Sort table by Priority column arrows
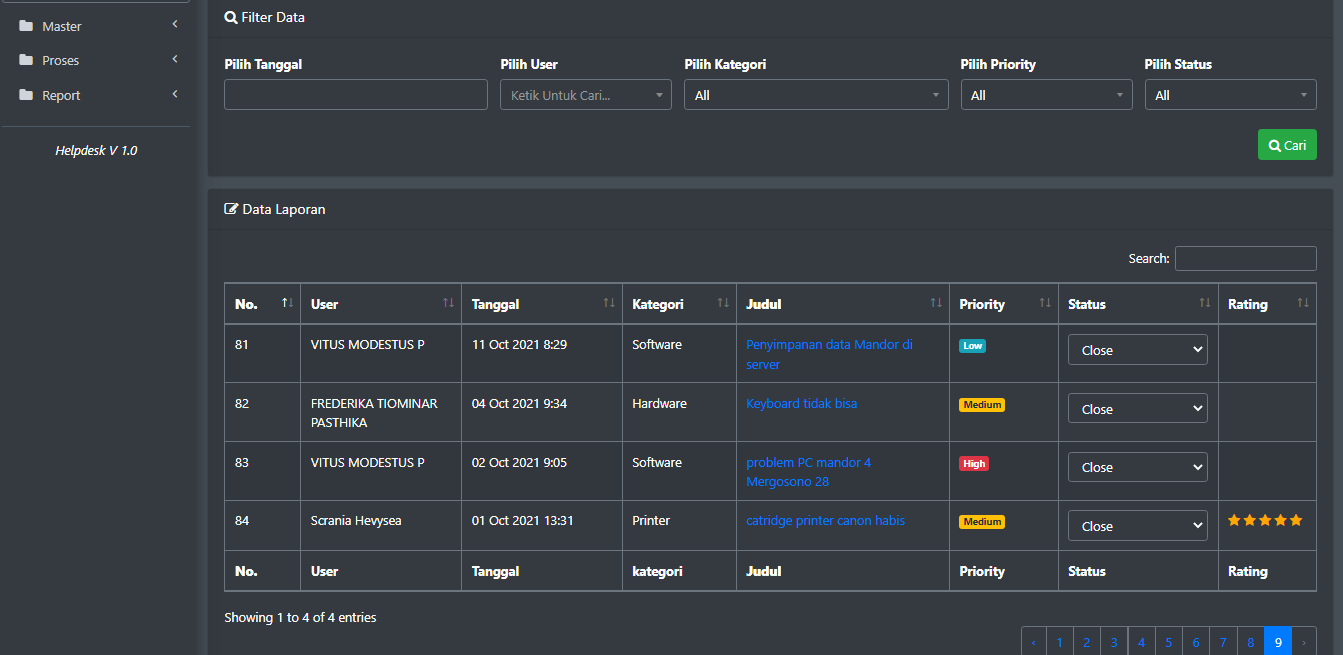This screenshot has width=1343, height=655. (x=1045, y=304)
